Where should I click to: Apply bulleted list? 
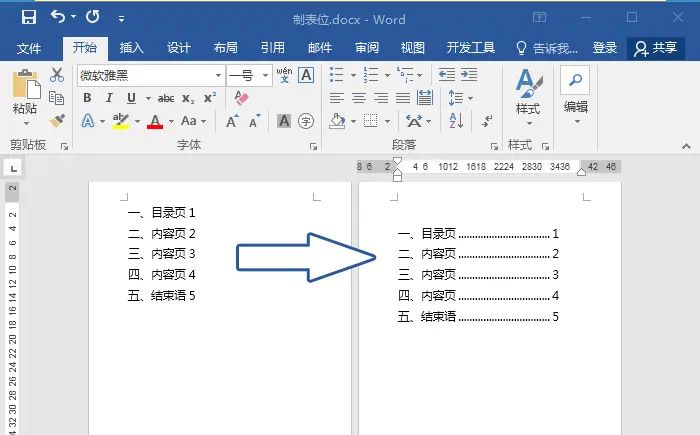click(x=337, y=75)
